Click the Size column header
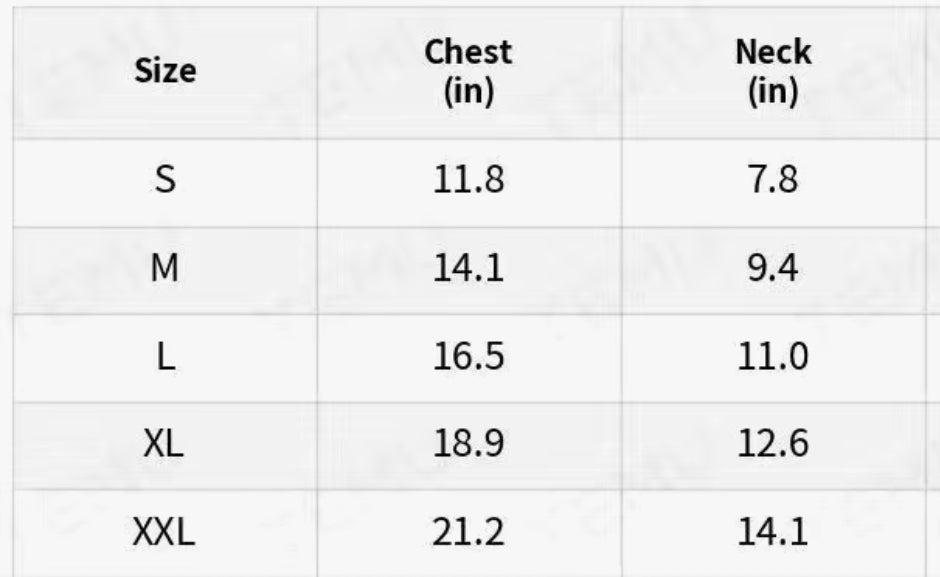Screen dimensions: 940x577 click(x=165, y=71)
